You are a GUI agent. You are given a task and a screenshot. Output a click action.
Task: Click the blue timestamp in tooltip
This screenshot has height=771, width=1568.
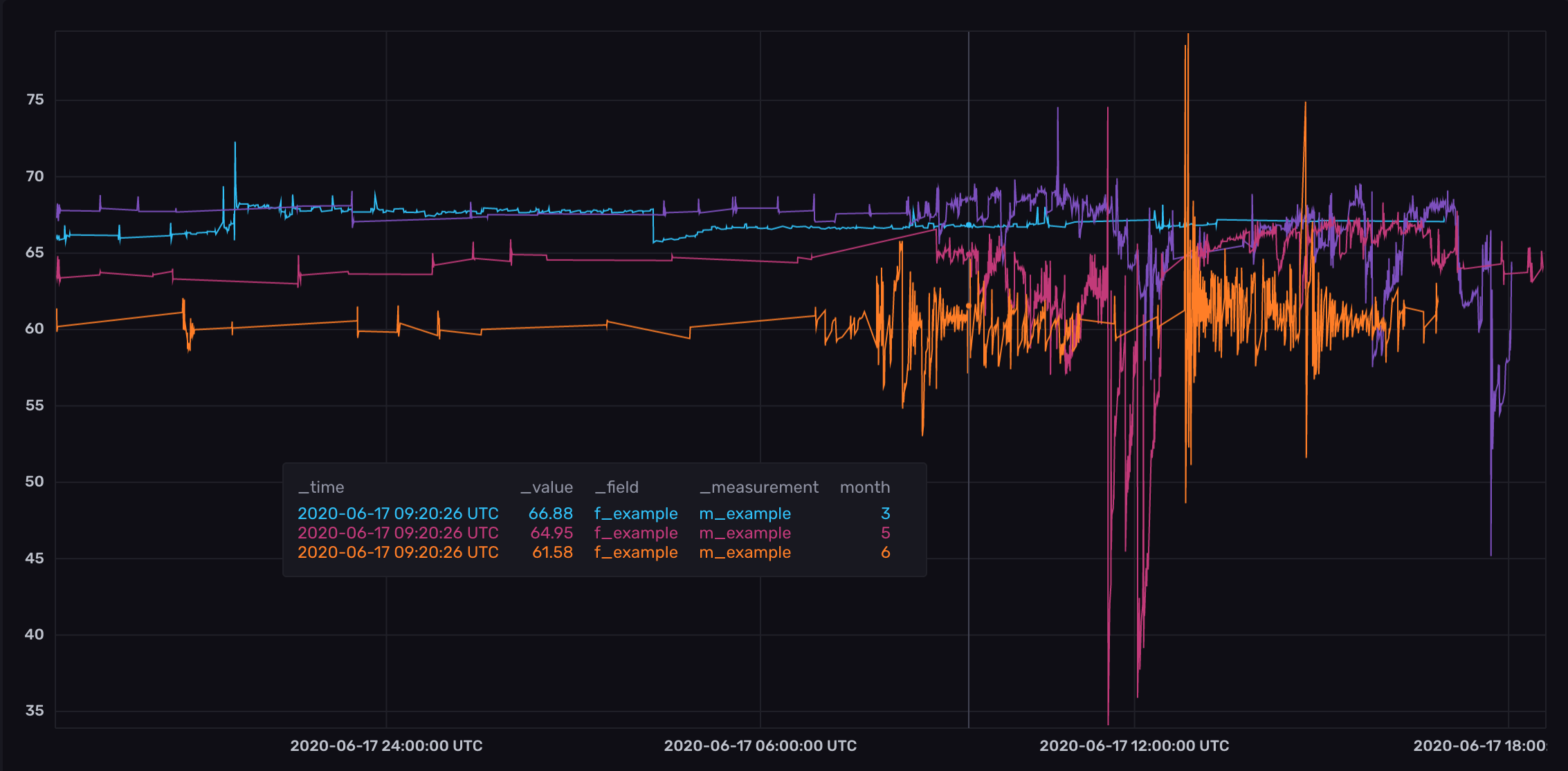398,514
